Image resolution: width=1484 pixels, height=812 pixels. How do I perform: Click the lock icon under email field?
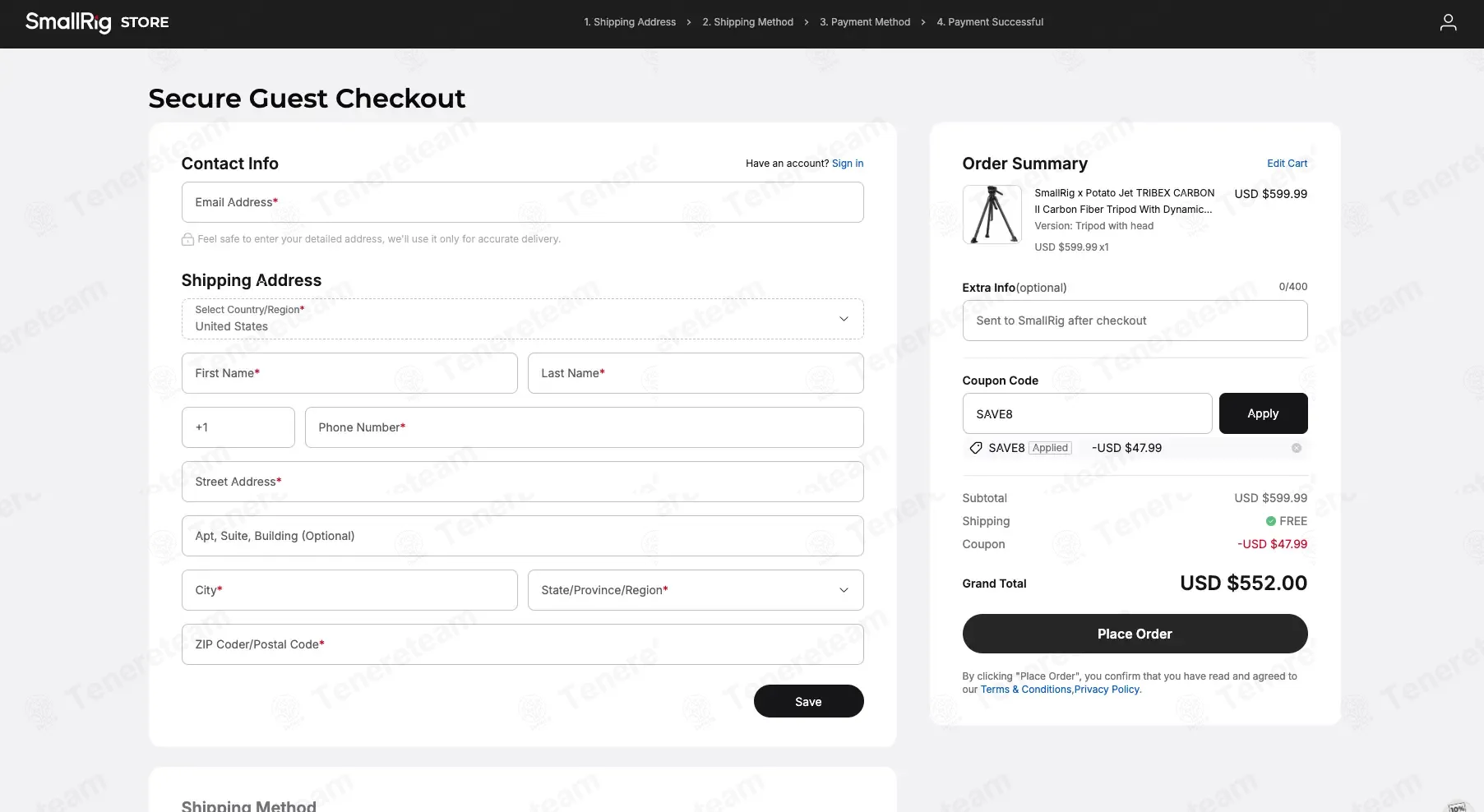point(187,239)
